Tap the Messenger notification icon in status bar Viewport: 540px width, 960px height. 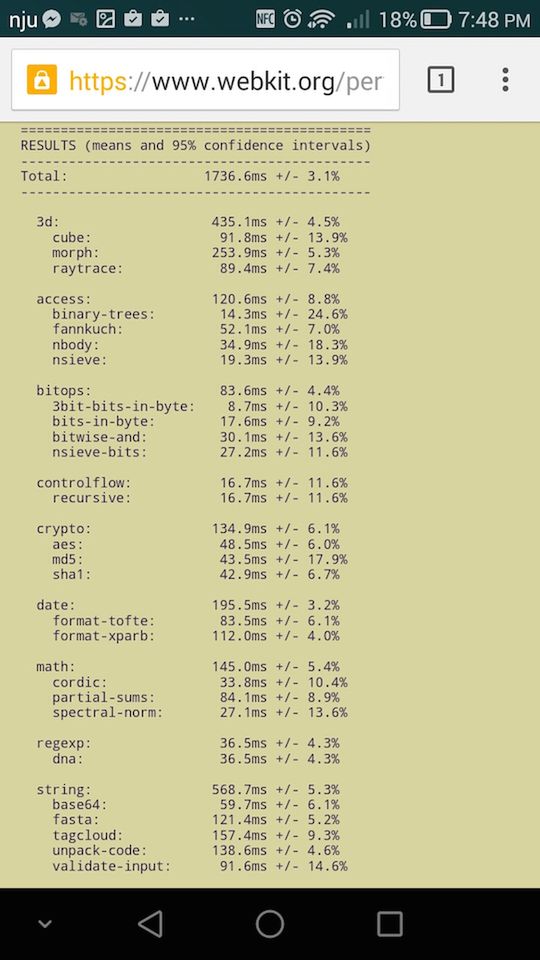[x=53, y=20]
